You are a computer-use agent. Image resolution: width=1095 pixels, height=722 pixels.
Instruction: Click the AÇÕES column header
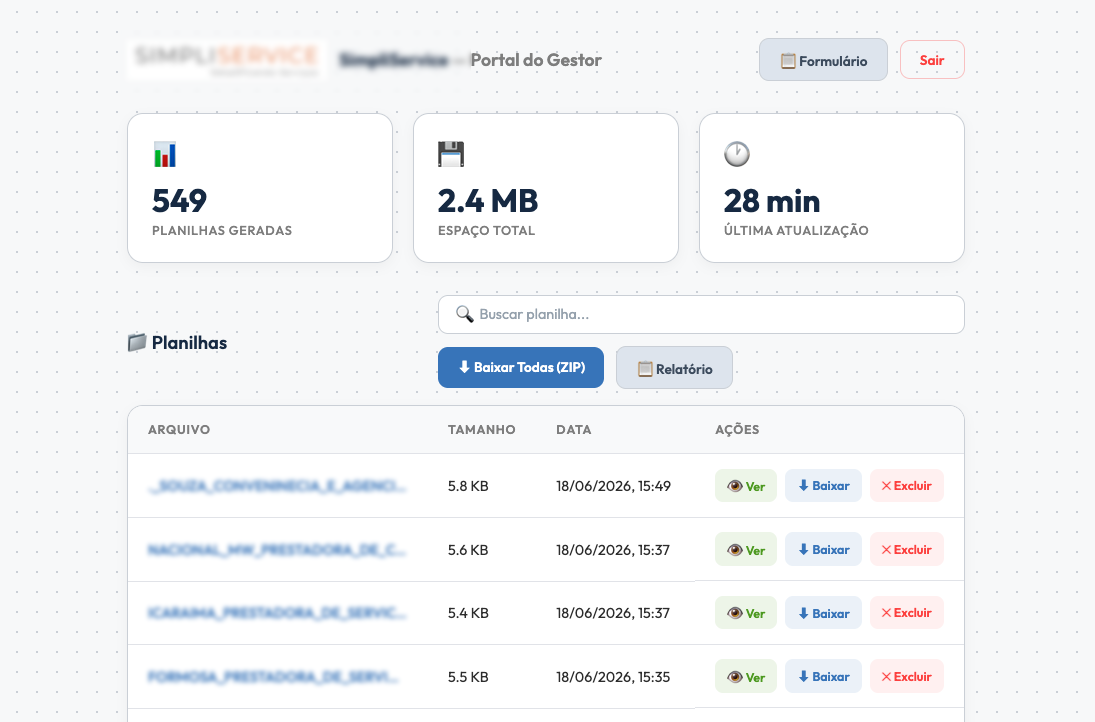(737, 429)
